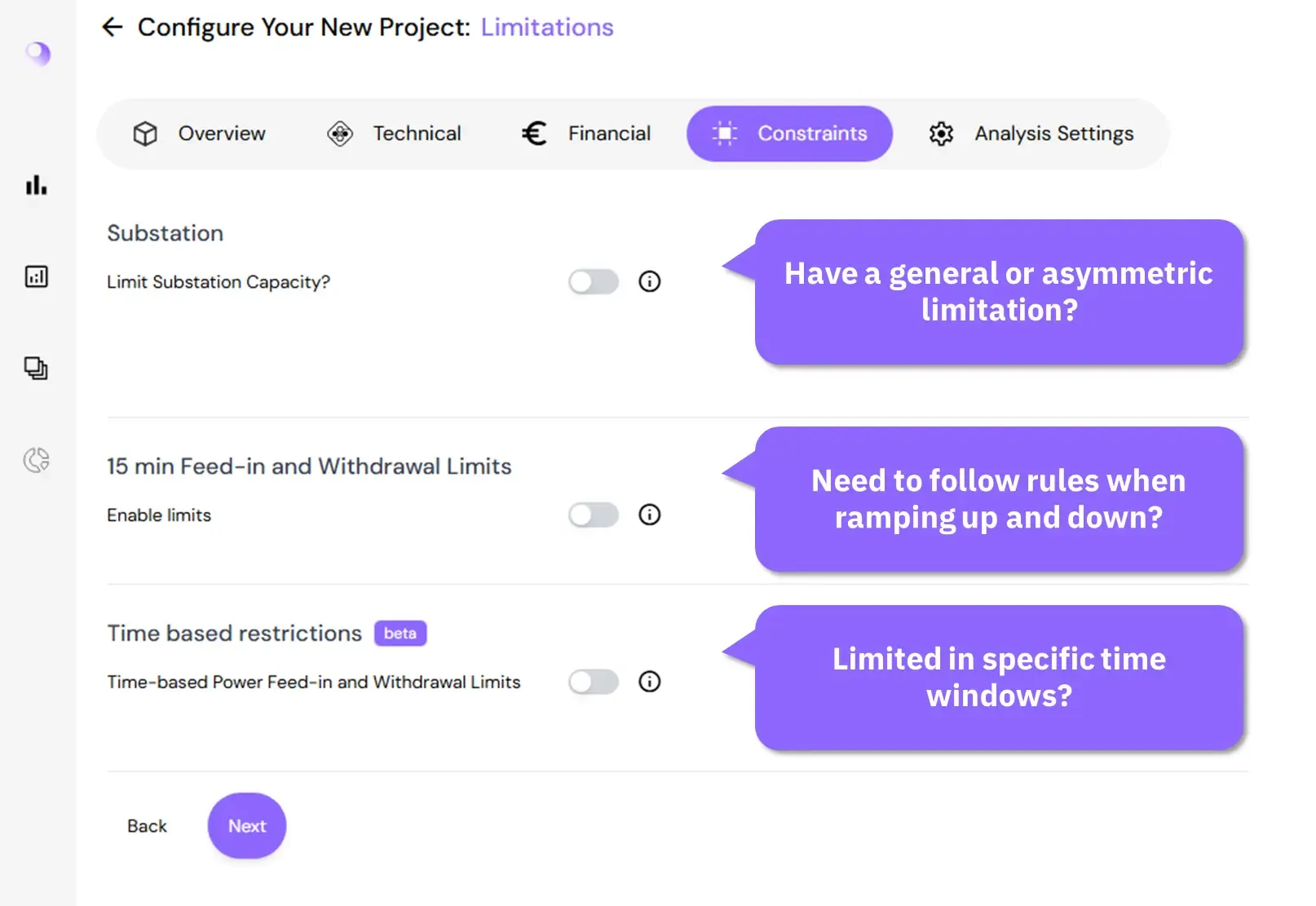
Task: Go to Analysis Settings tab
Action: 1031,134
